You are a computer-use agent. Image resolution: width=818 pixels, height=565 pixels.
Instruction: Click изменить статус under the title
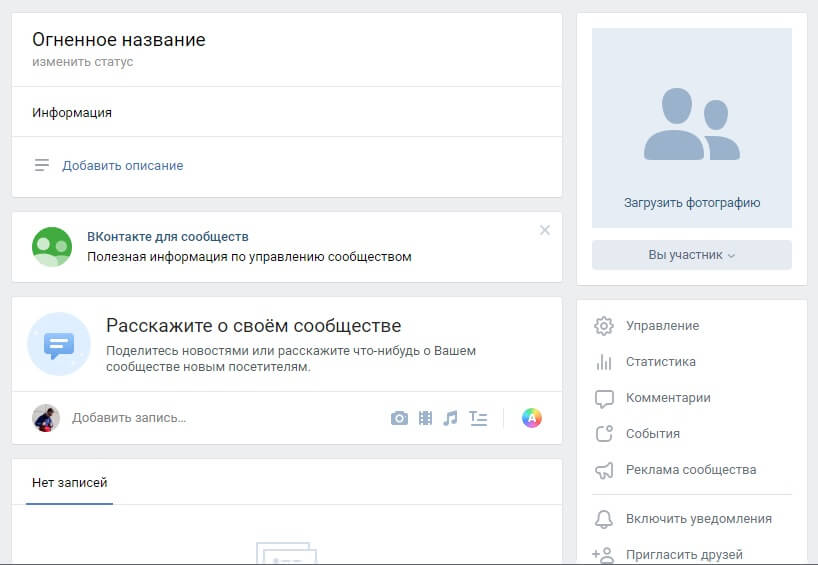pyautogui.click(x=82, y=62)
